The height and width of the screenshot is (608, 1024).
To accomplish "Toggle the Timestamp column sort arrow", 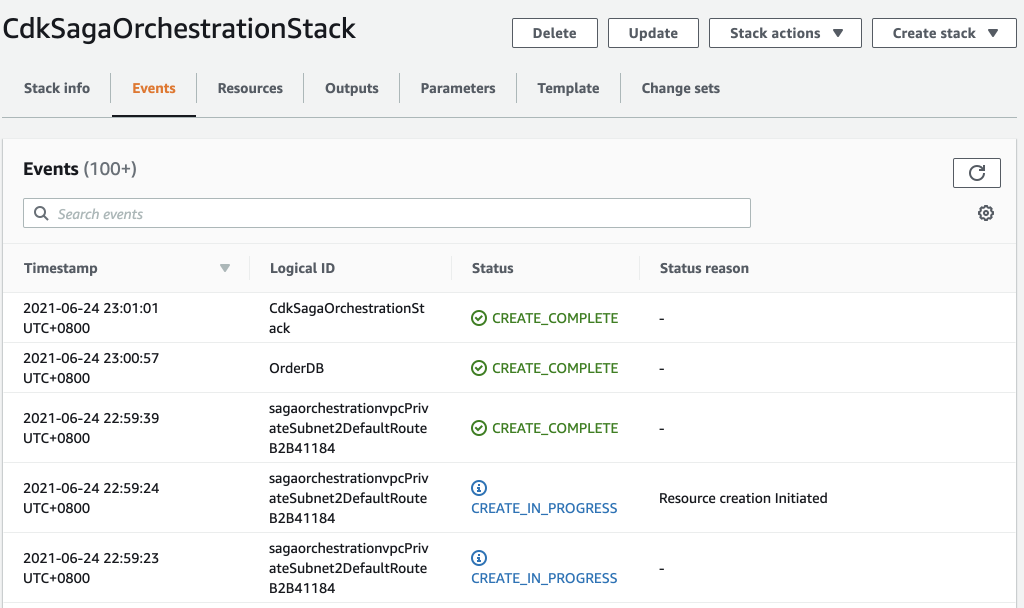I will (x=225, y=268).
